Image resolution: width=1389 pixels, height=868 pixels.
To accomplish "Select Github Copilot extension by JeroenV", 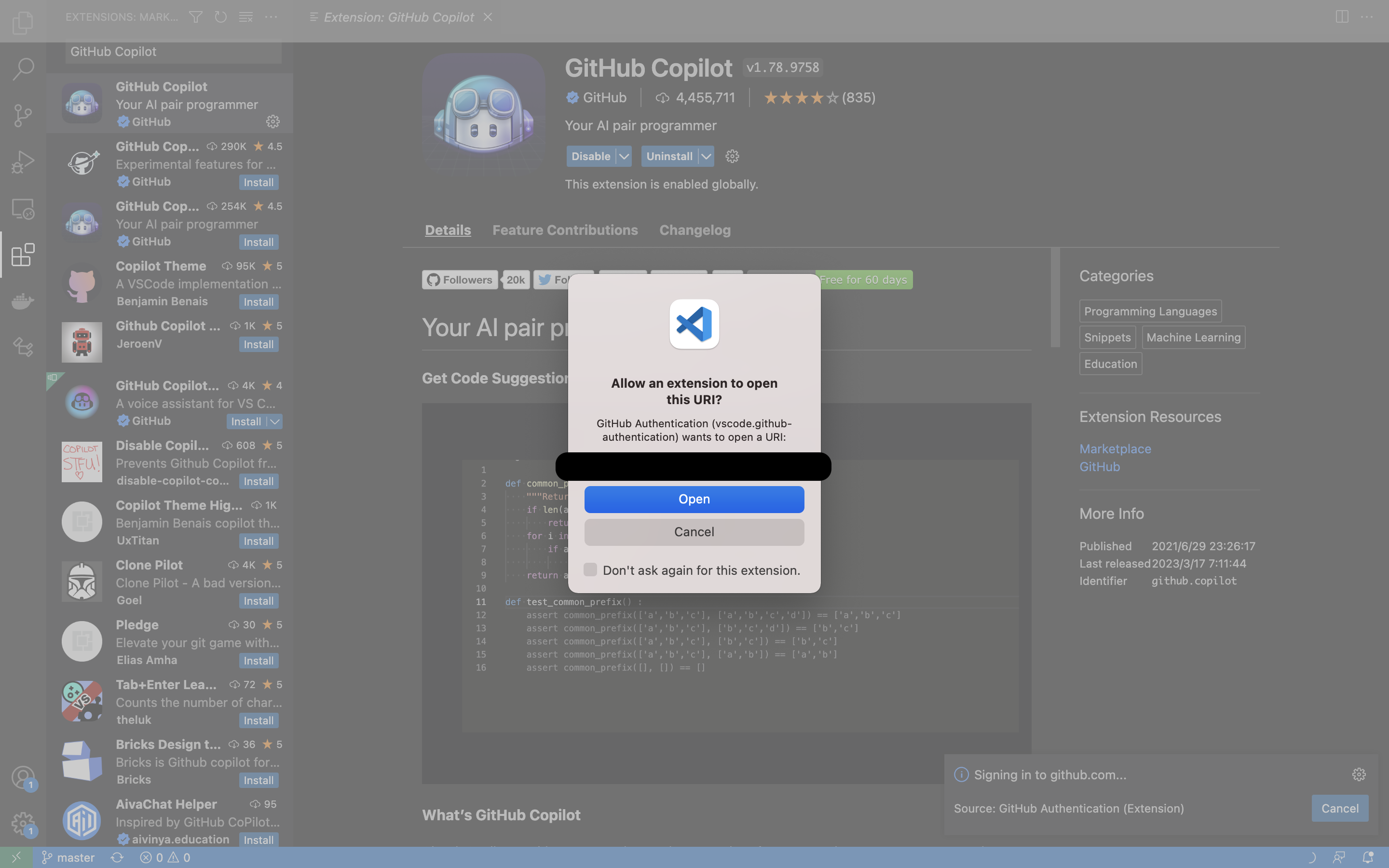I will [169, 343].
